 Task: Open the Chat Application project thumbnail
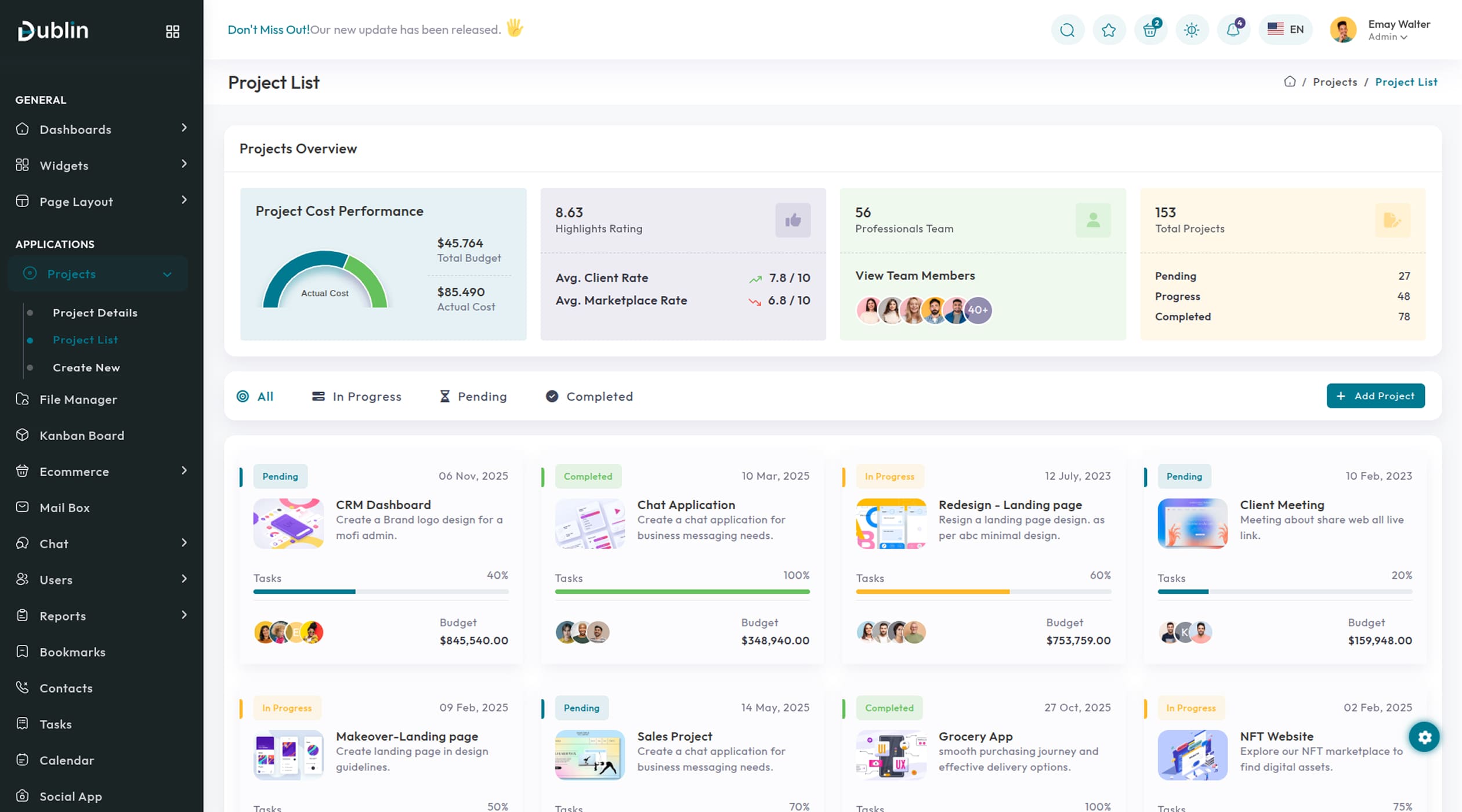coord(589,523)
